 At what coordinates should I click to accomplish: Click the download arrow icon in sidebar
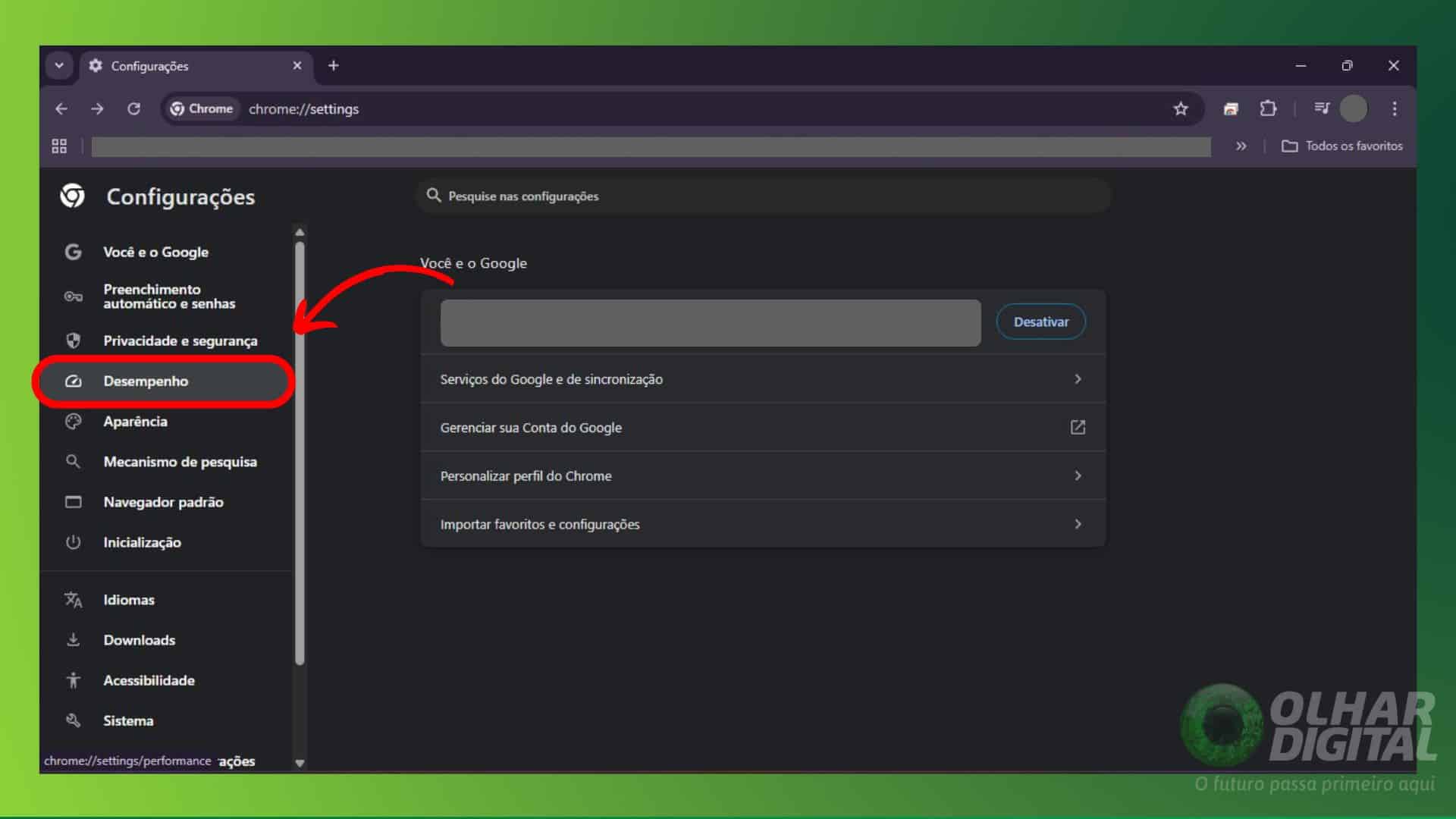[73, 640]
